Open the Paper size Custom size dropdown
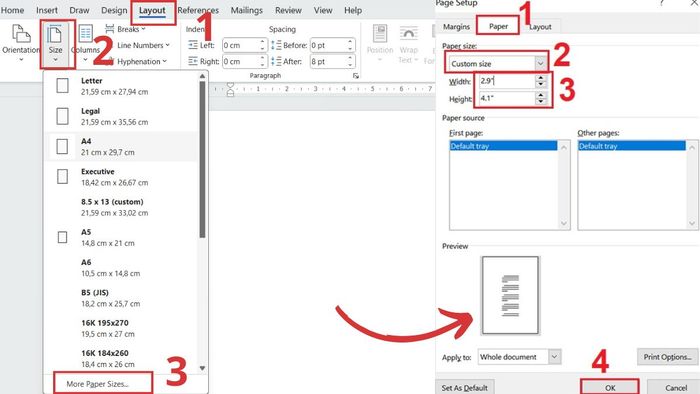This screenshot has height=394, width=700. click(x=497, y=64)
